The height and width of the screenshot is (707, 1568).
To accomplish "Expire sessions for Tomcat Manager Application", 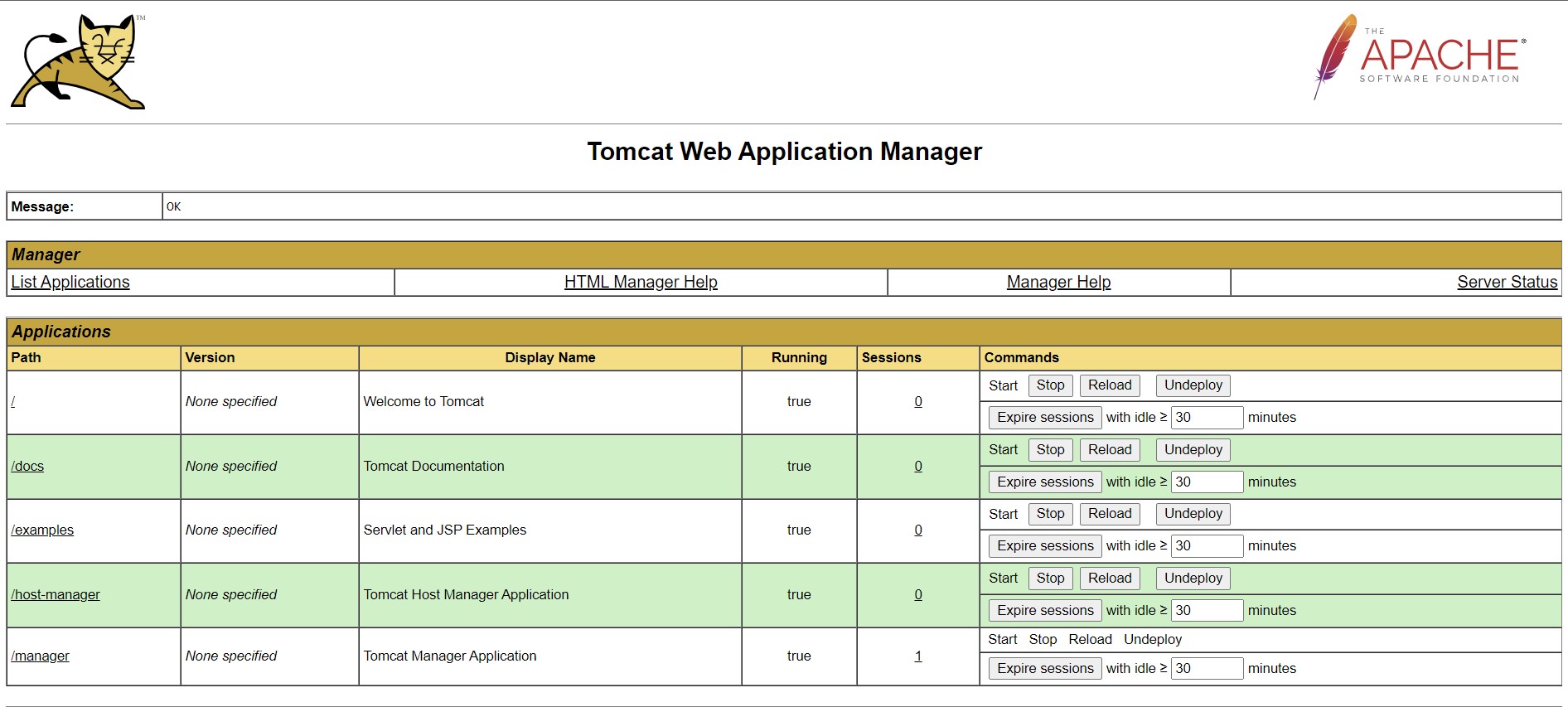I will point(1045,668).
